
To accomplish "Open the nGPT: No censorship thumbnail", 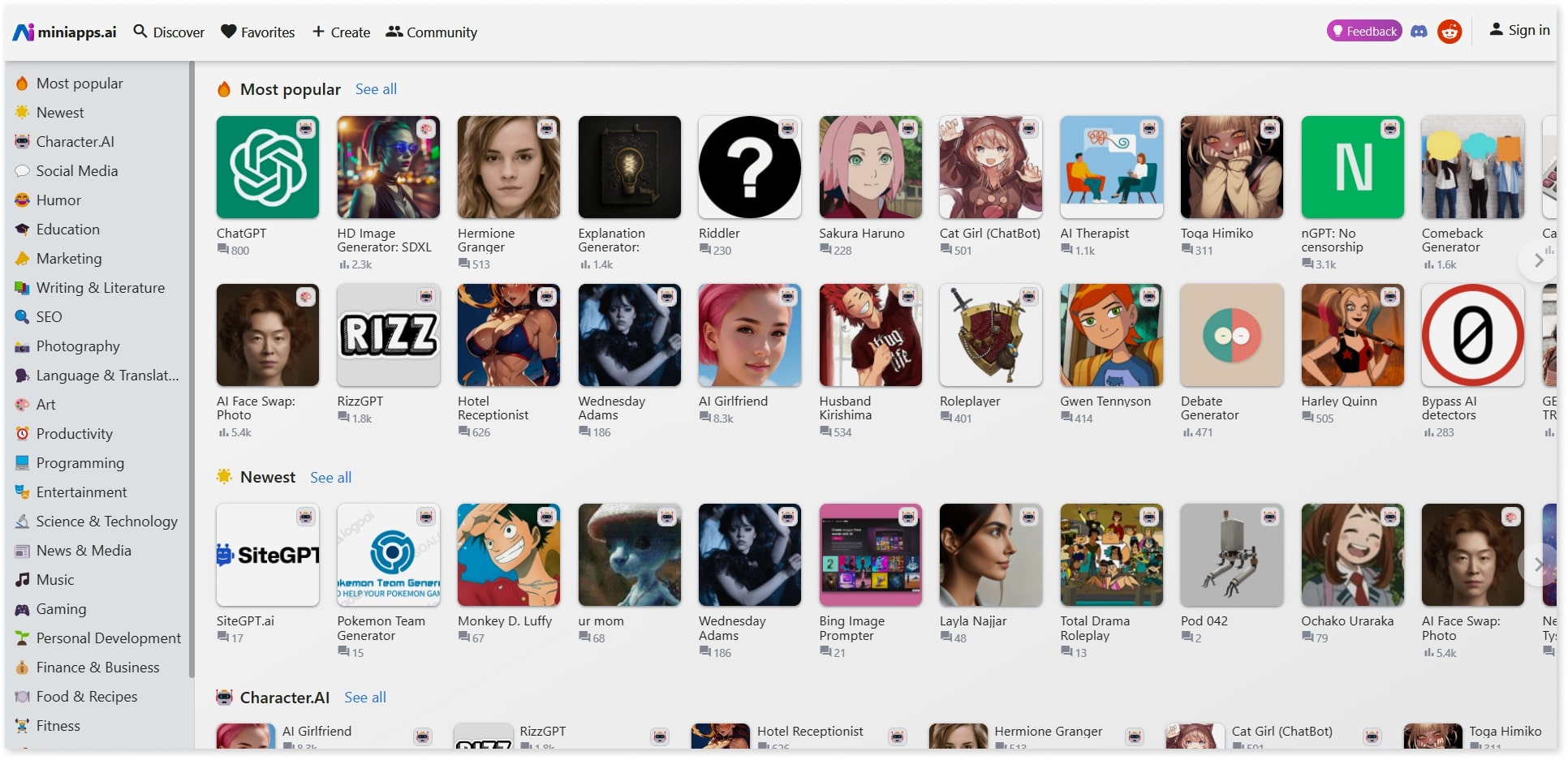I will click(x=1352, y=167).
